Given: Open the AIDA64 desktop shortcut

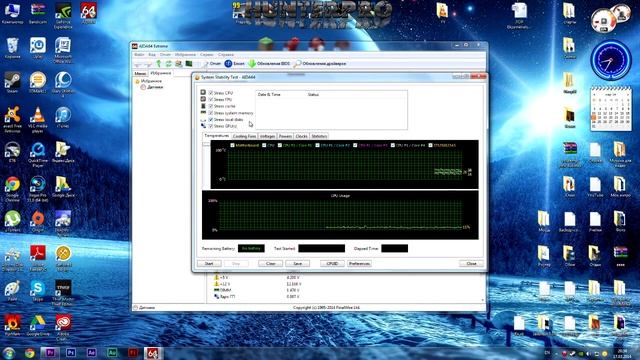Looking at the screenshot, I should pyautogui.click(x=88, y=13).
